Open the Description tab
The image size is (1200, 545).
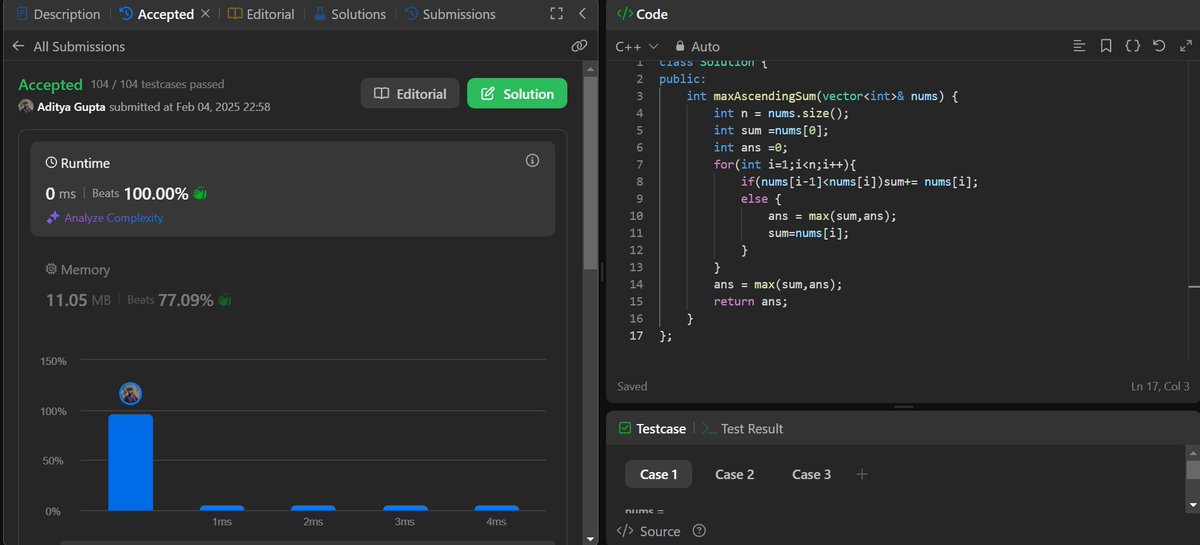click(x=59, y=14)
